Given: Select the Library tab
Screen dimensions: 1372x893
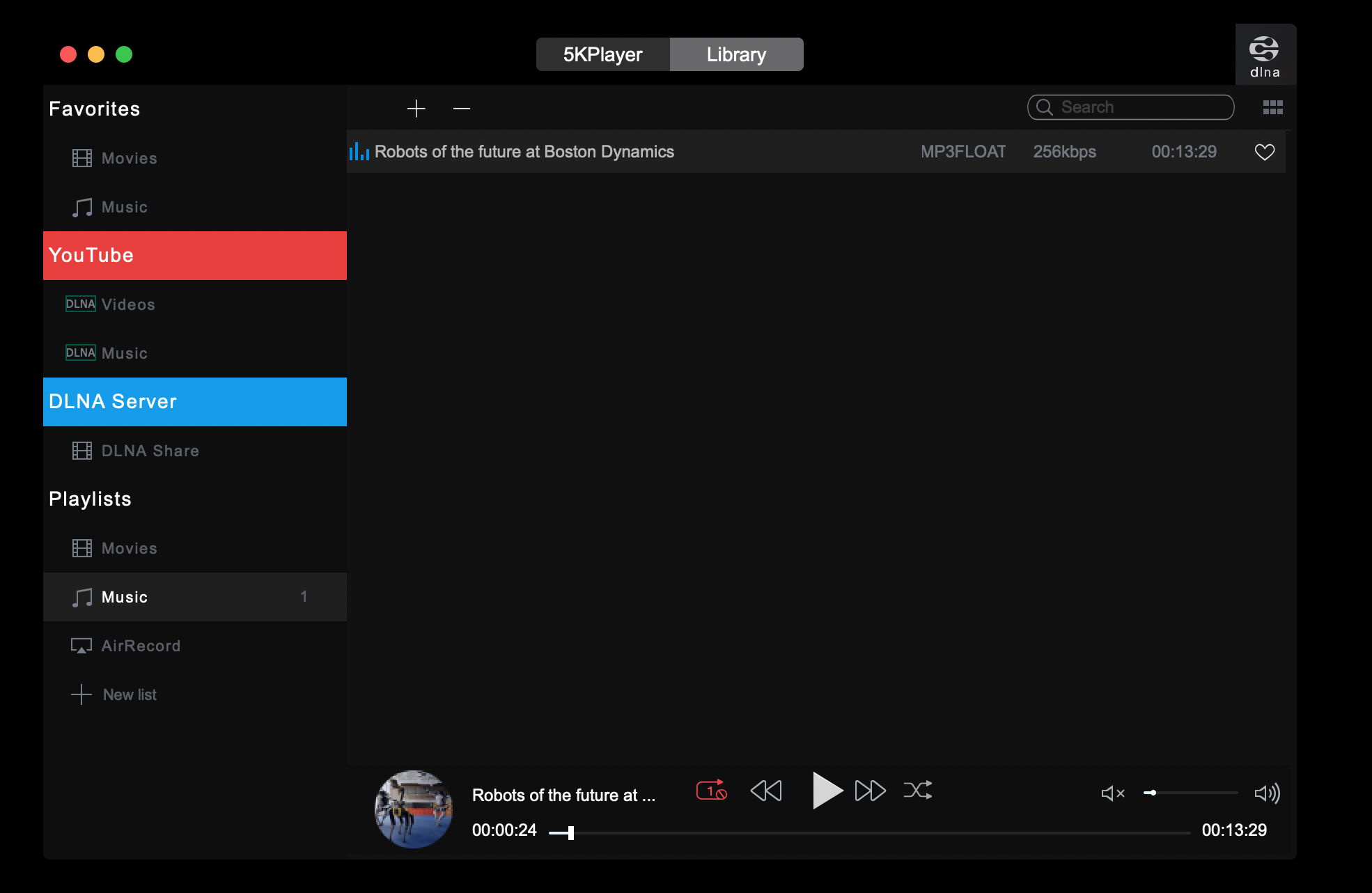Looking at the screenshot, I should point(737,54).
